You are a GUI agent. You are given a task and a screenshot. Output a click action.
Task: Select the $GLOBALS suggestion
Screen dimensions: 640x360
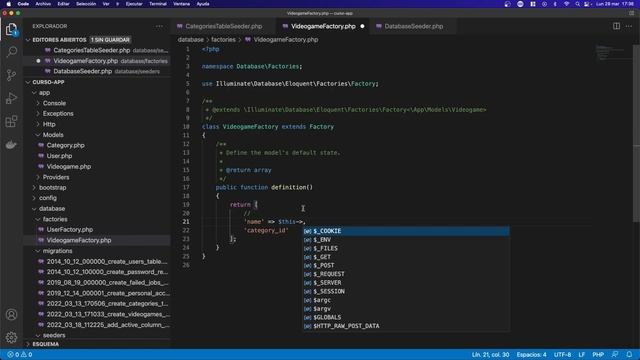pos(406,317)
